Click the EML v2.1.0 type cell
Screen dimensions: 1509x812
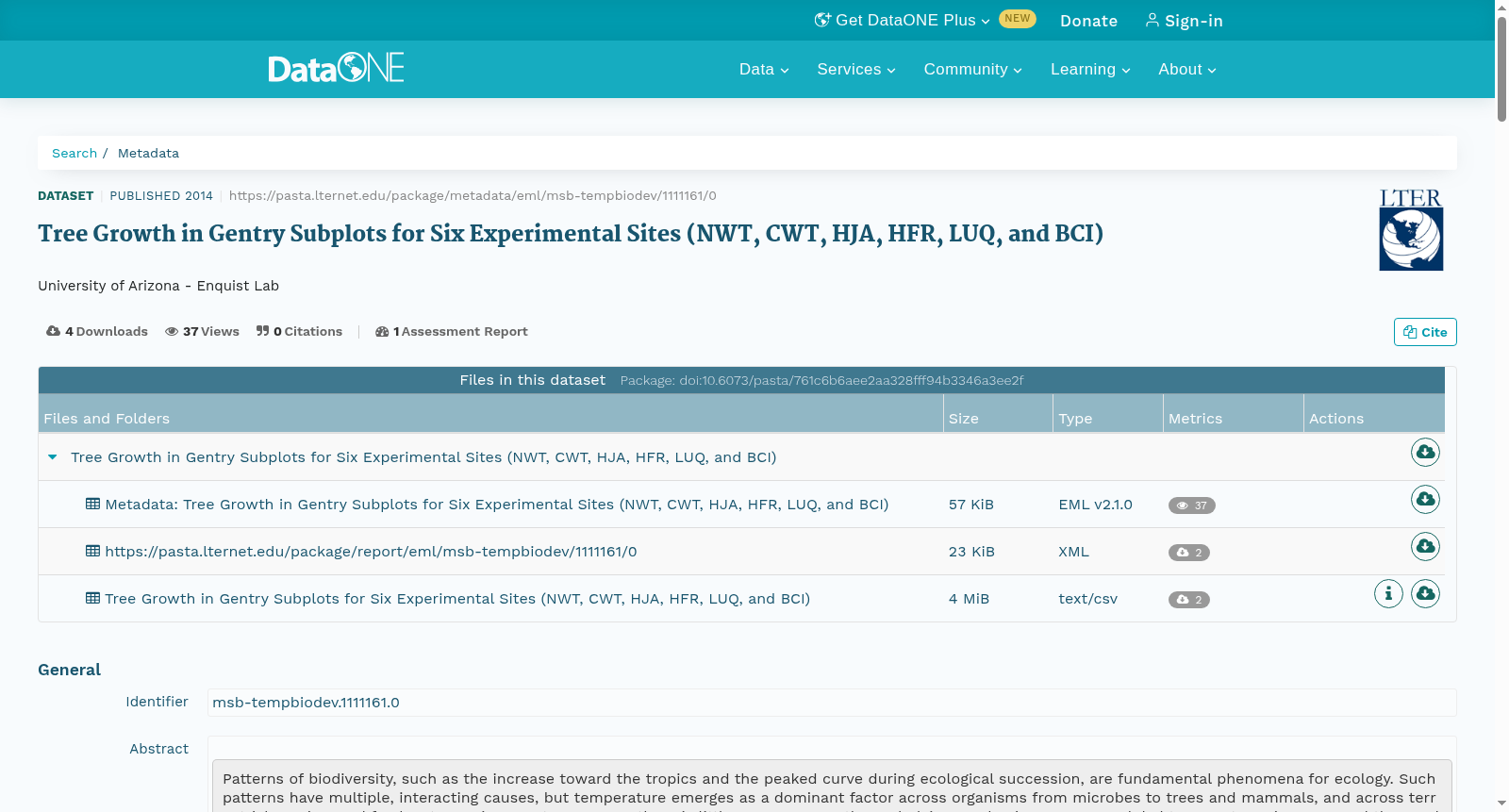pyautogui.click(x=1095, y=505)
